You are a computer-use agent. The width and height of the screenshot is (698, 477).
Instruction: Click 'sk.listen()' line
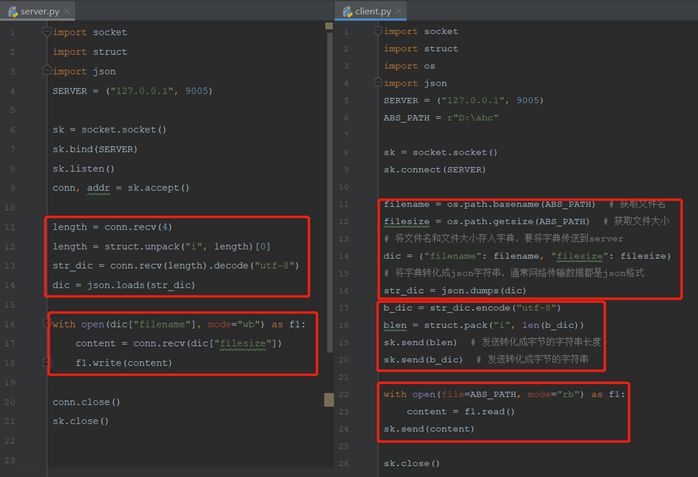[84, 169]
